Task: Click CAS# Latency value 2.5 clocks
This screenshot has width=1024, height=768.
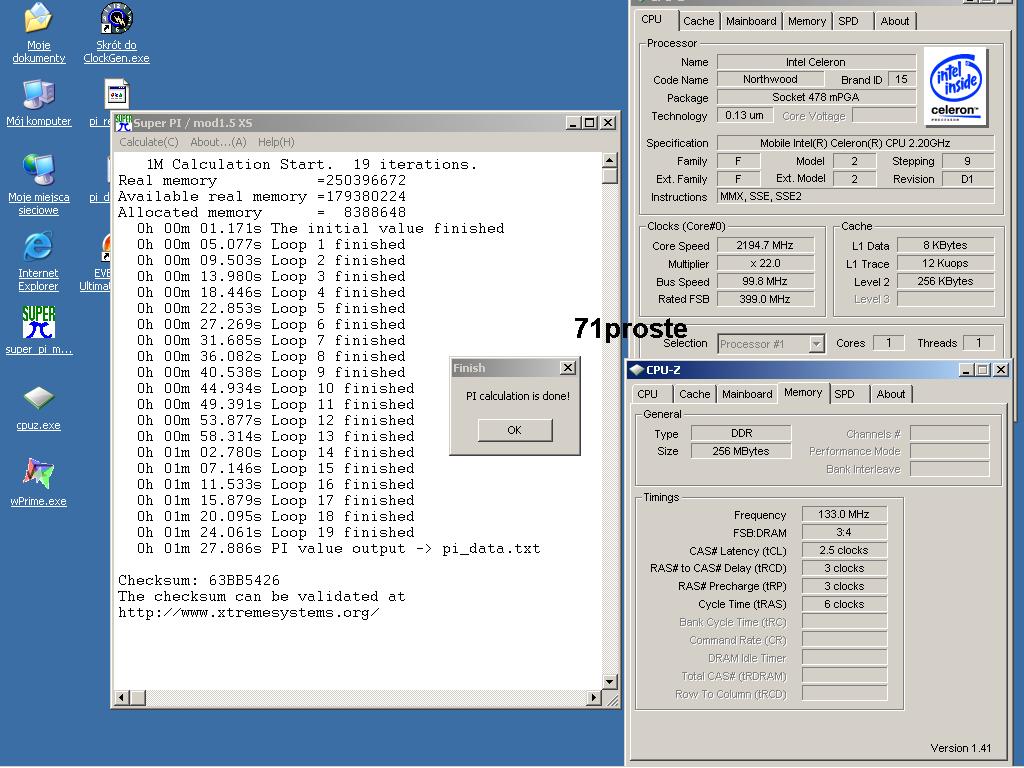Action: click(844, 551)
